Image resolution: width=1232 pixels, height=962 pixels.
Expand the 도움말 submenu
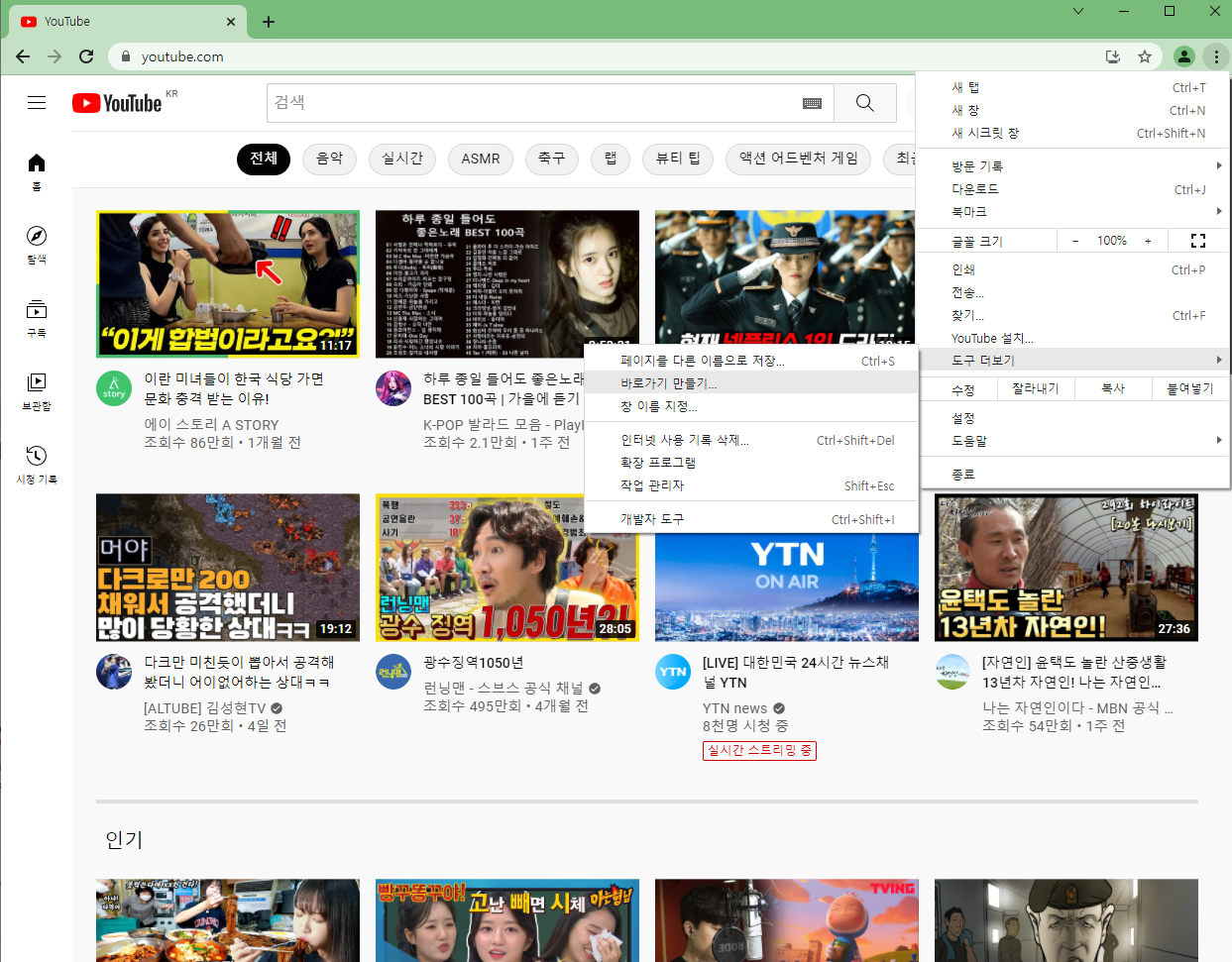click(x=1074, y=441)
